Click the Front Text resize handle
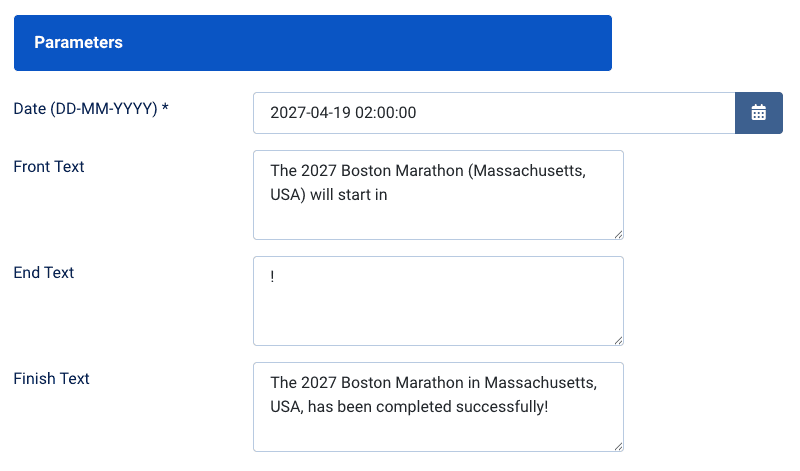This screenshot has width=800, height=471. pyautogui.click(x=618, y=234)
